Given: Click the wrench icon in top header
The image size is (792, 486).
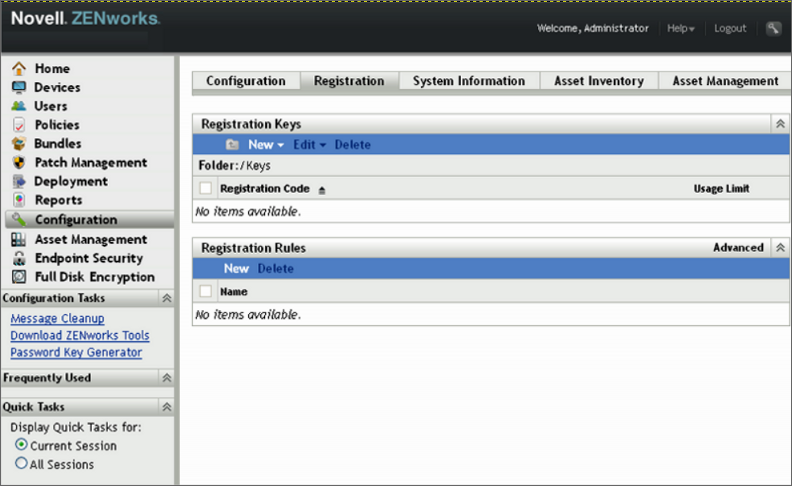Looking at the screenshot, I should (x=773, y=28).
